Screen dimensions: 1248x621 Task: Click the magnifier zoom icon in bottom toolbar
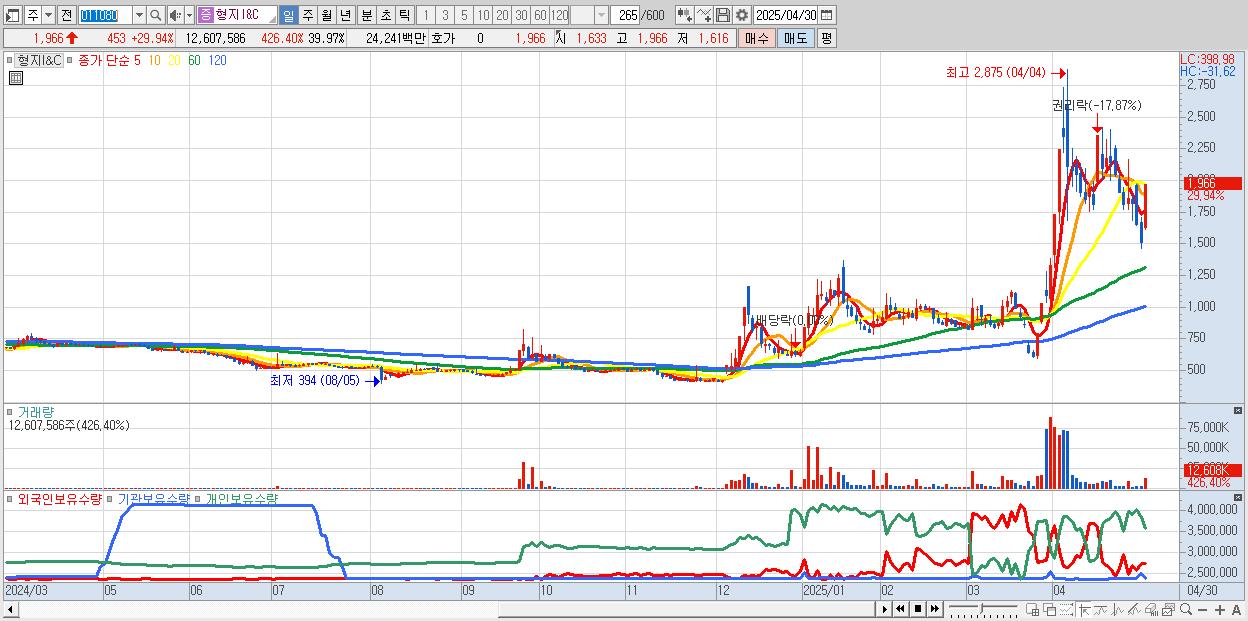click(x=1186, y=609)
